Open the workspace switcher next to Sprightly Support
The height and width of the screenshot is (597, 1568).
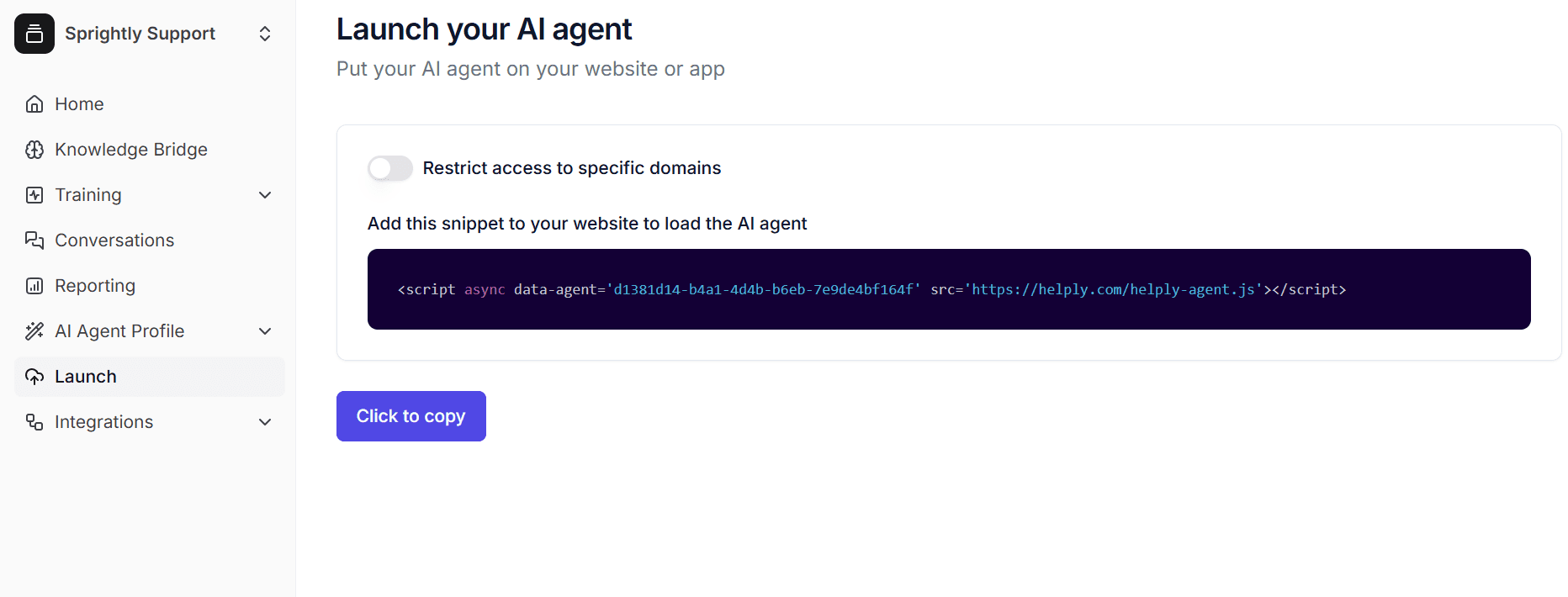click(264, 34)
